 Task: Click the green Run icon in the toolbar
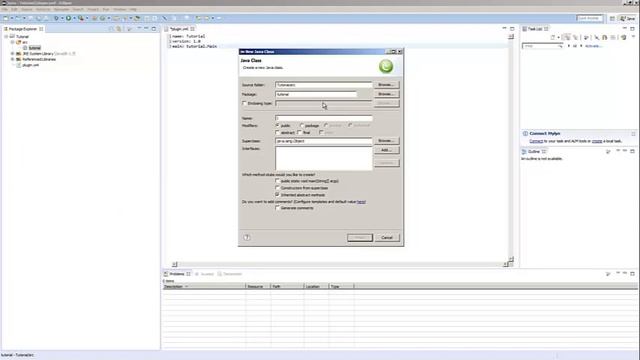69,18
